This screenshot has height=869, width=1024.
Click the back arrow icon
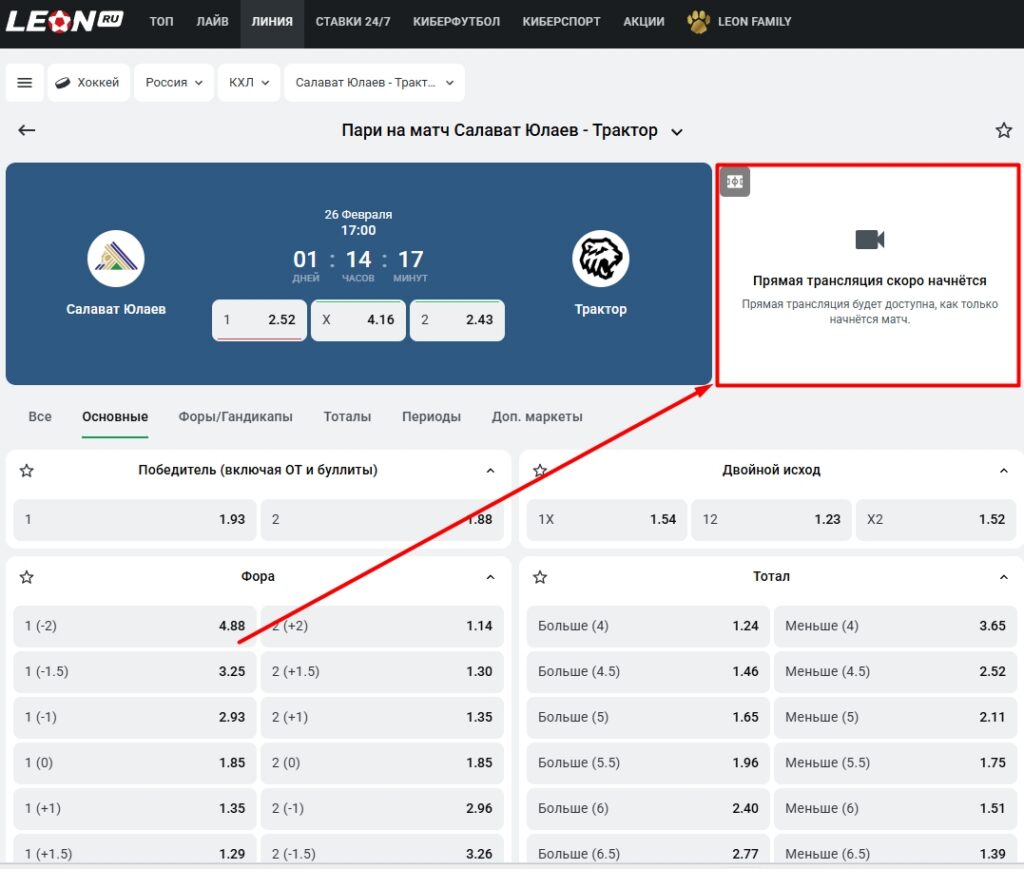point(27,130)
